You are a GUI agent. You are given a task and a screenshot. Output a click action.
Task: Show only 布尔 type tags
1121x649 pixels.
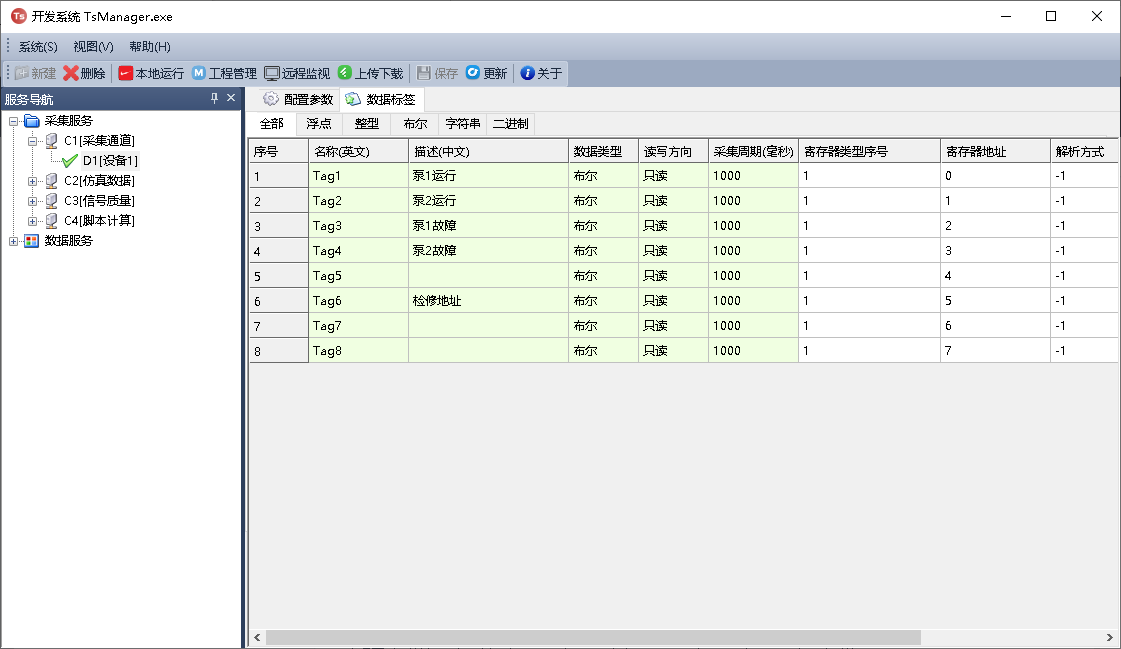[415, 124]
